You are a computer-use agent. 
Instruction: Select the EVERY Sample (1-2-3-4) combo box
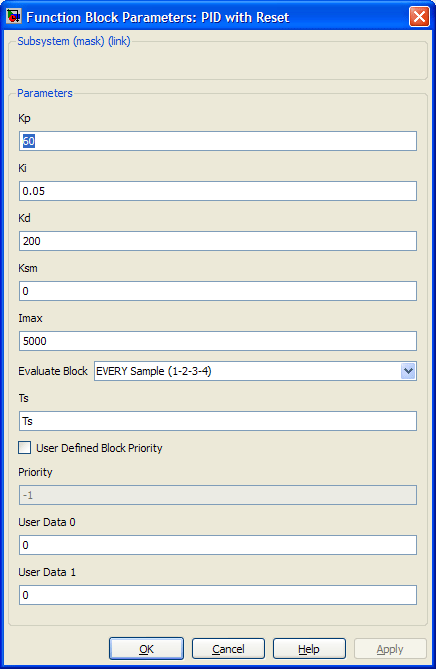(x=255, y=371)
